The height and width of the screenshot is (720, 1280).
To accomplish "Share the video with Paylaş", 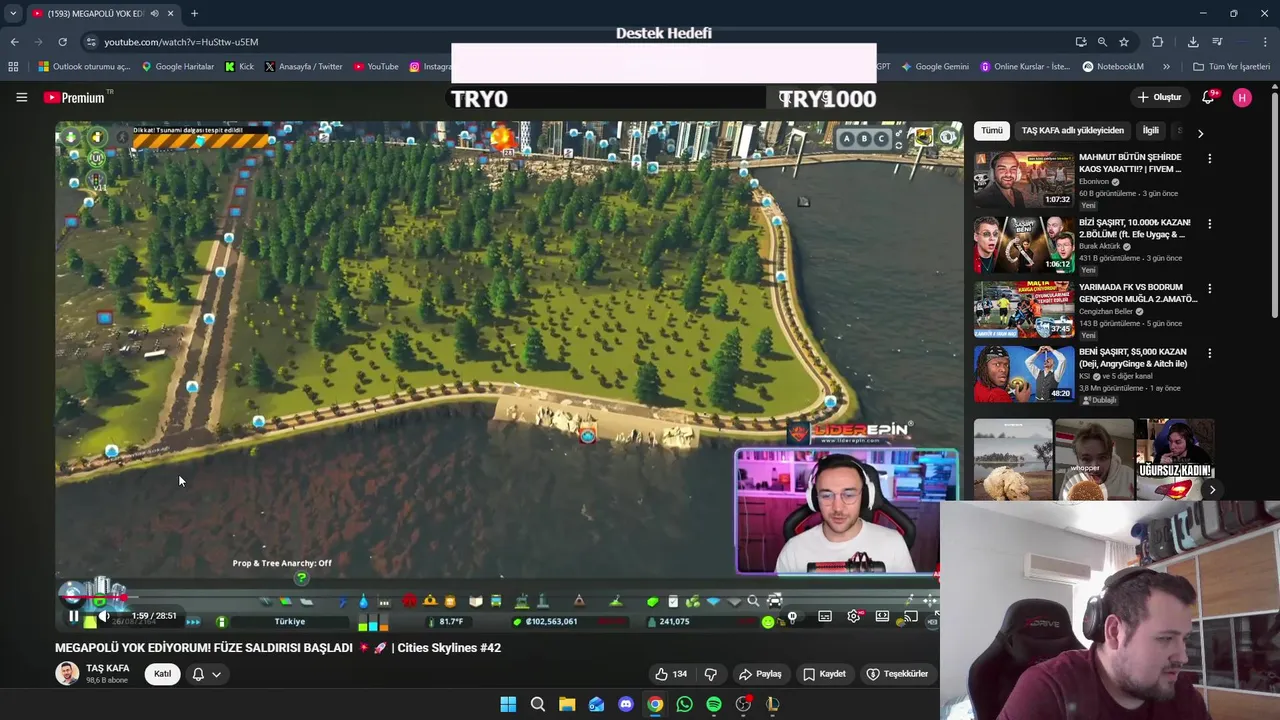I will click(760, 674).
